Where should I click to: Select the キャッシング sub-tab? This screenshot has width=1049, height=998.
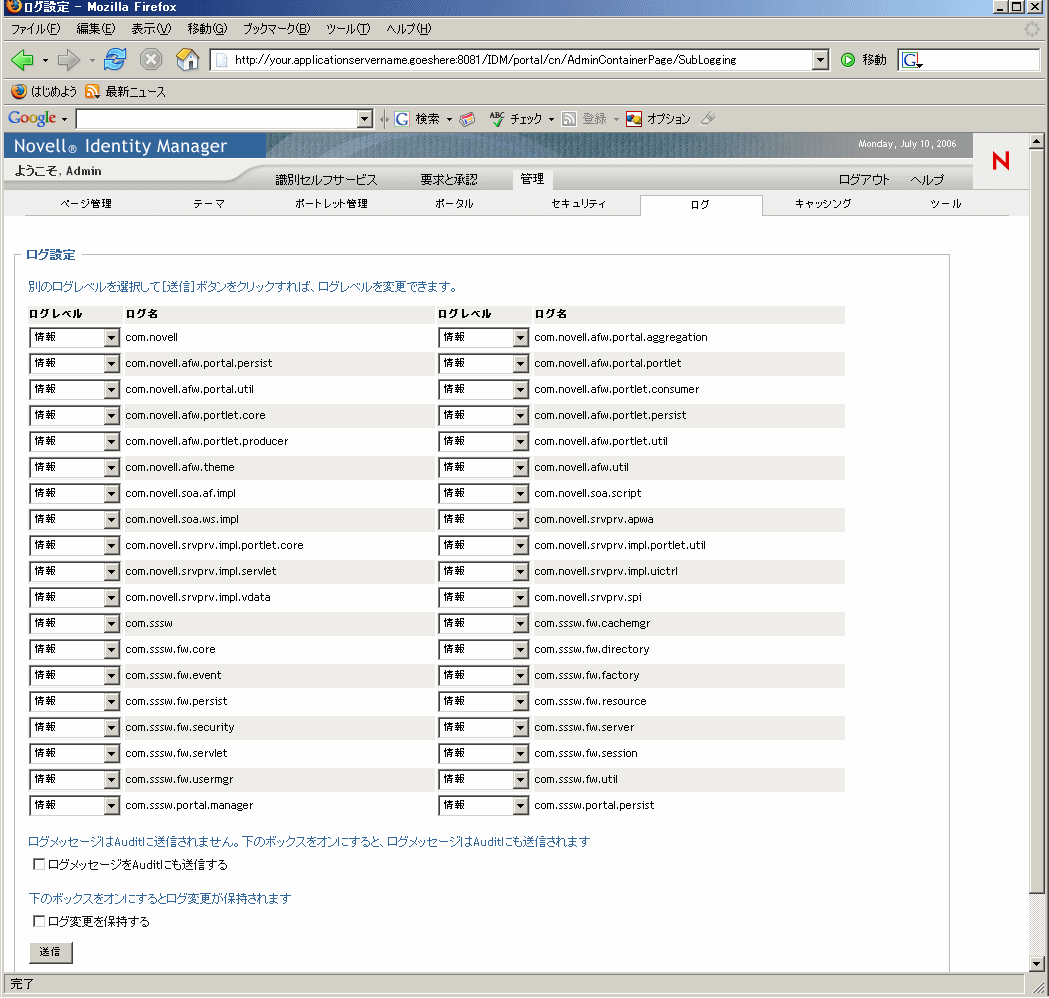click(x=823, y=203)
